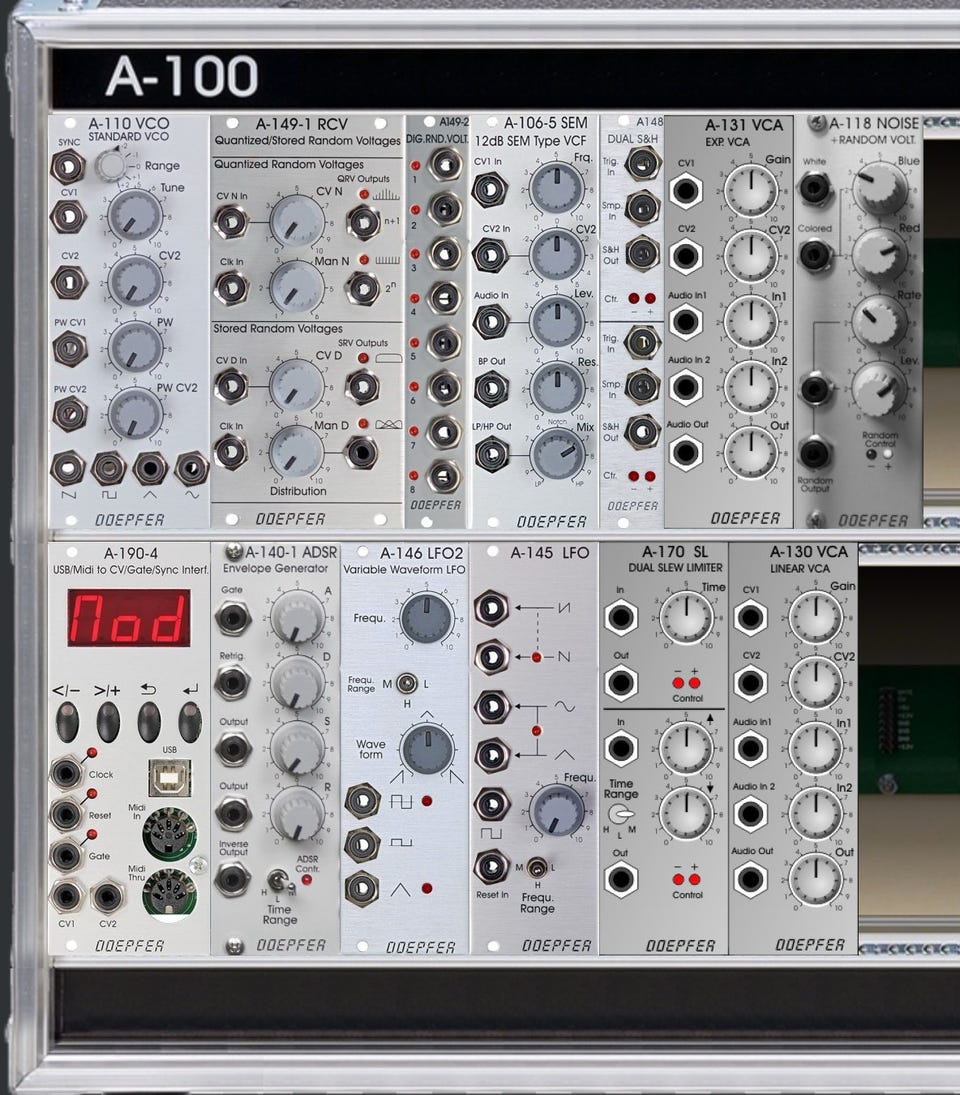The width and height of the screenshot is (960, 1095).
Task: Adjust the Man N knob on A-149-1 RCV
Action: coord(297,288)
